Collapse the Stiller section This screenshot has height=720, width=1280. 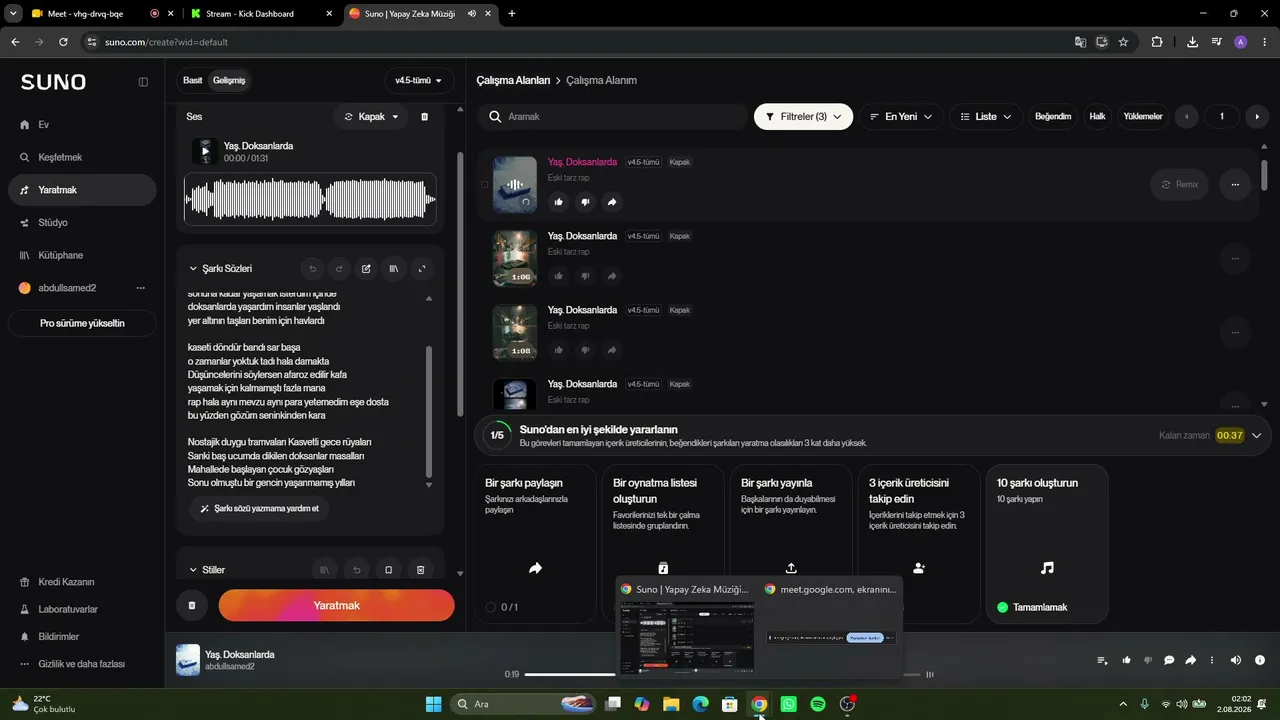pos(193,570)
